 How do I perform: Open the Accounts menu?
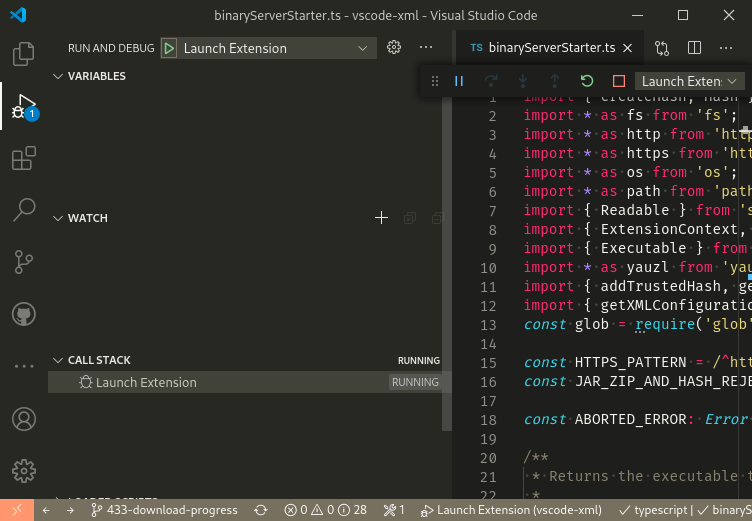24,419
